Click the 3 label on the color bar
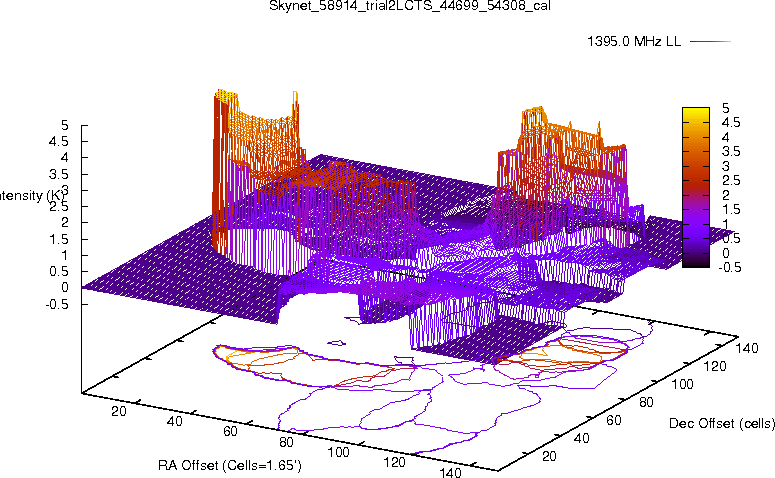775x478 pixels. 726,166
